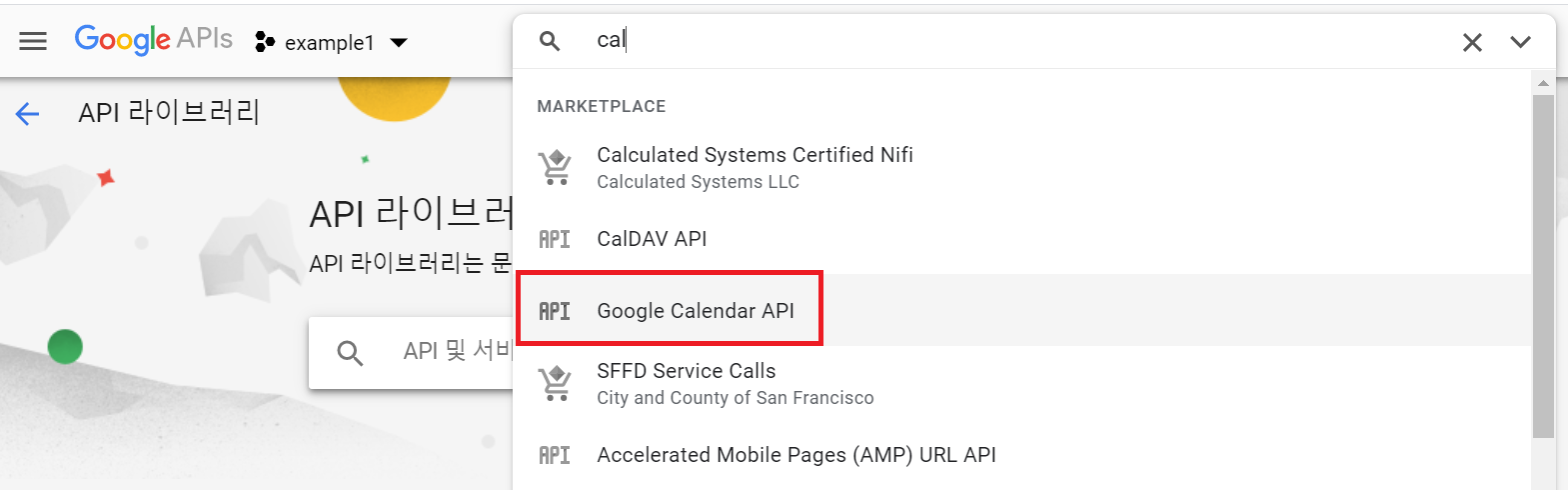Click the cart icon beside SFFD Service Calls
The height and width of the screenshot is (490, 1568).
point(555,383)
